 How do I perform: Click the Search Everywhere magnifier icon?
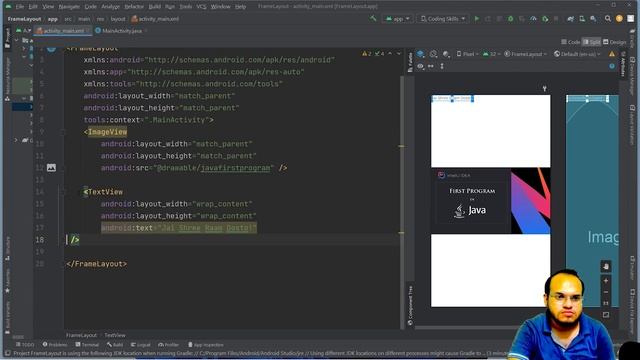[608, 19]
